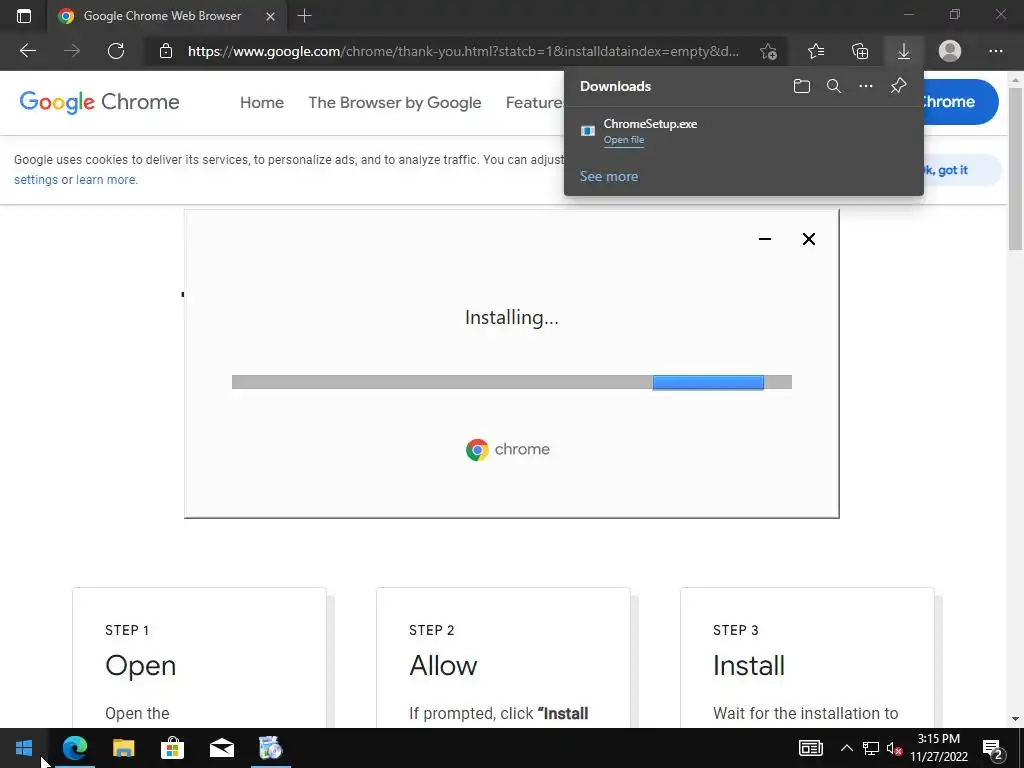1024x768 pixels.
Task: Click the STEP 3 Install card
Action: [807, 658]
